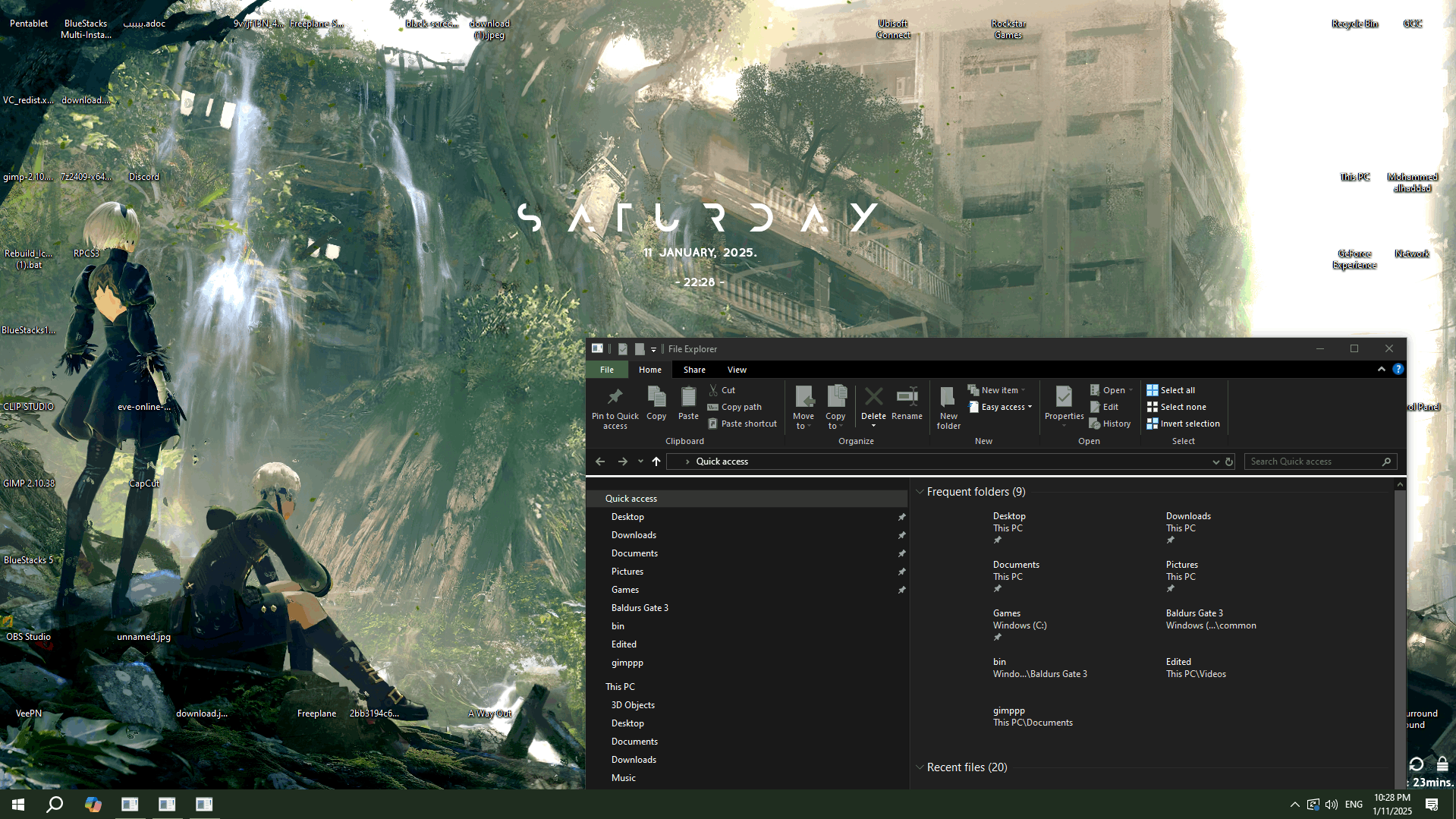Open the Action Center notifications

pos(1432,805)
